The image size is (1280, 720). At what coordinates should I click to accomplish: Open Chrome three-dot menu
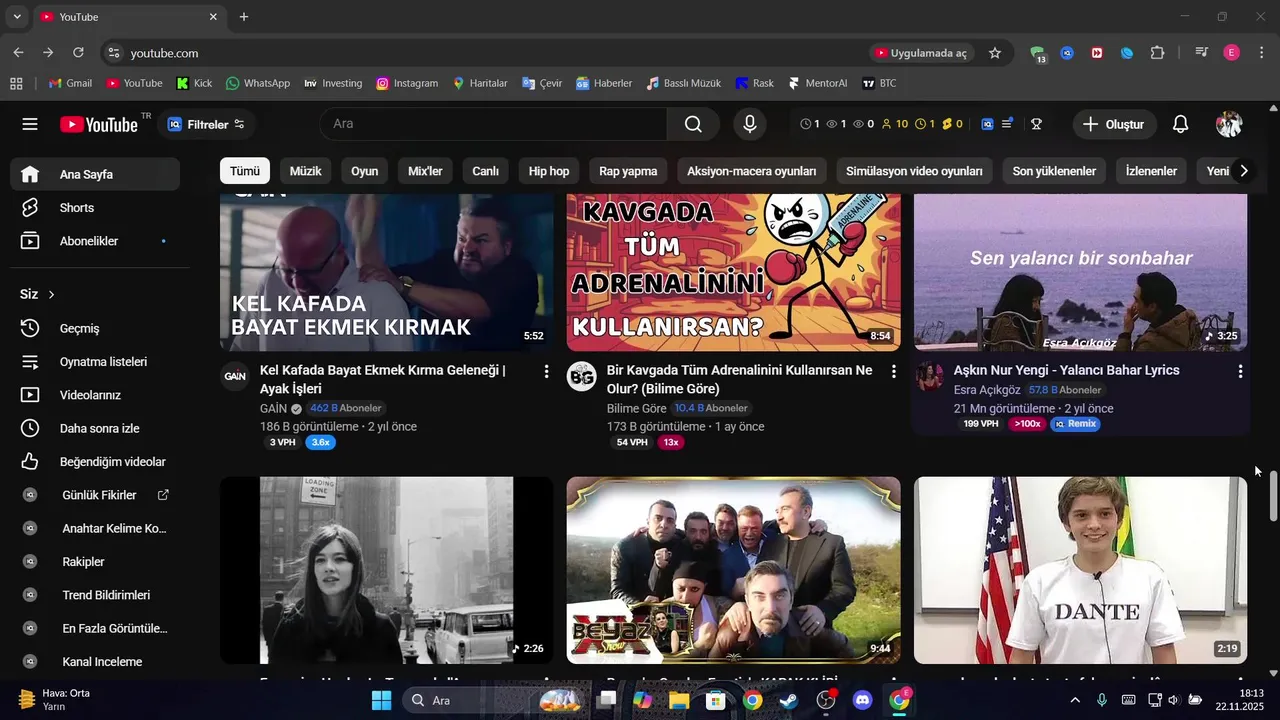click(x=1260, y=53)
